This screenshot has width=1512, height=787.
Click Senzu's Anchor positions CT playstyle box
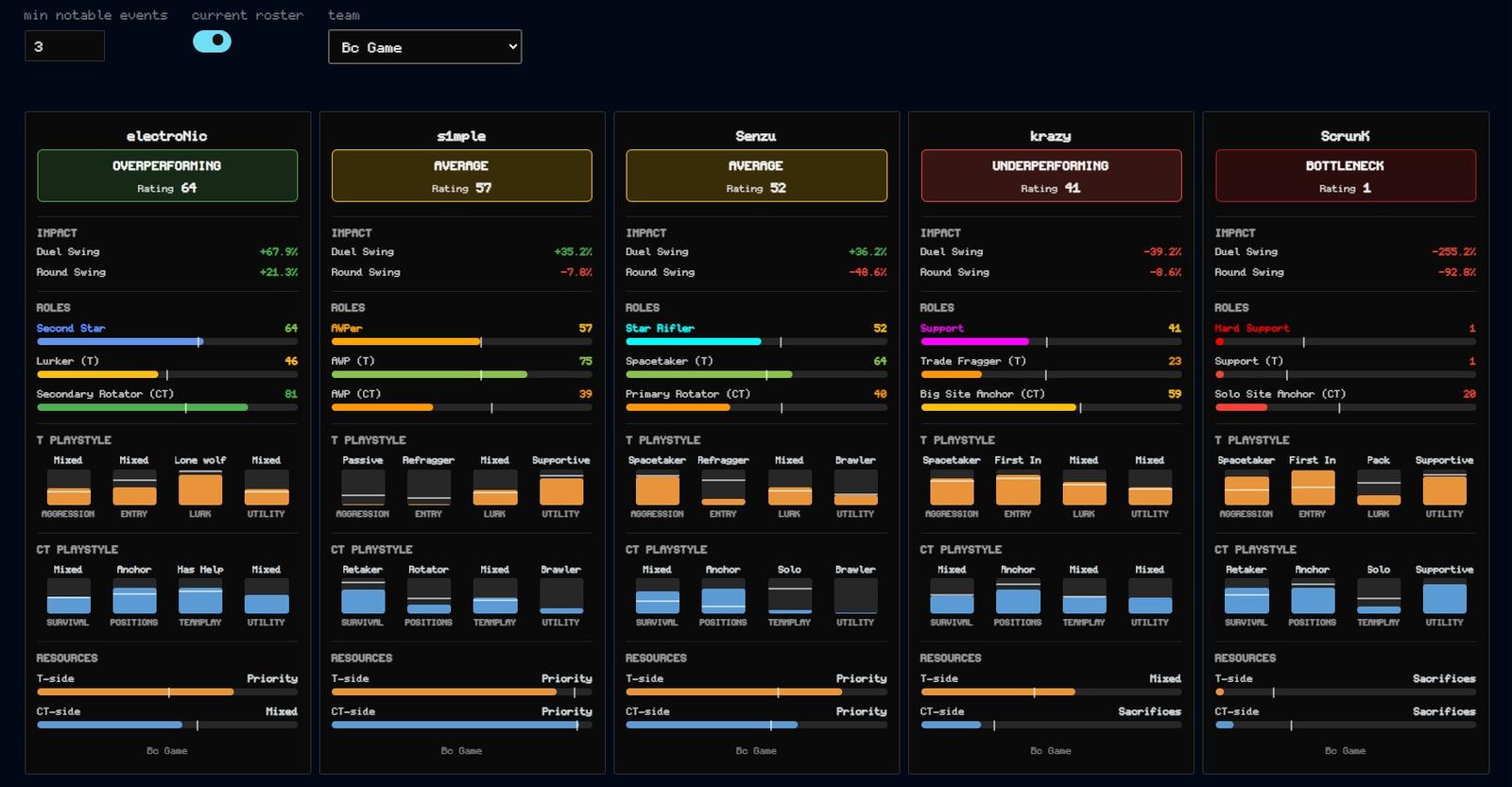click(723, 597)
